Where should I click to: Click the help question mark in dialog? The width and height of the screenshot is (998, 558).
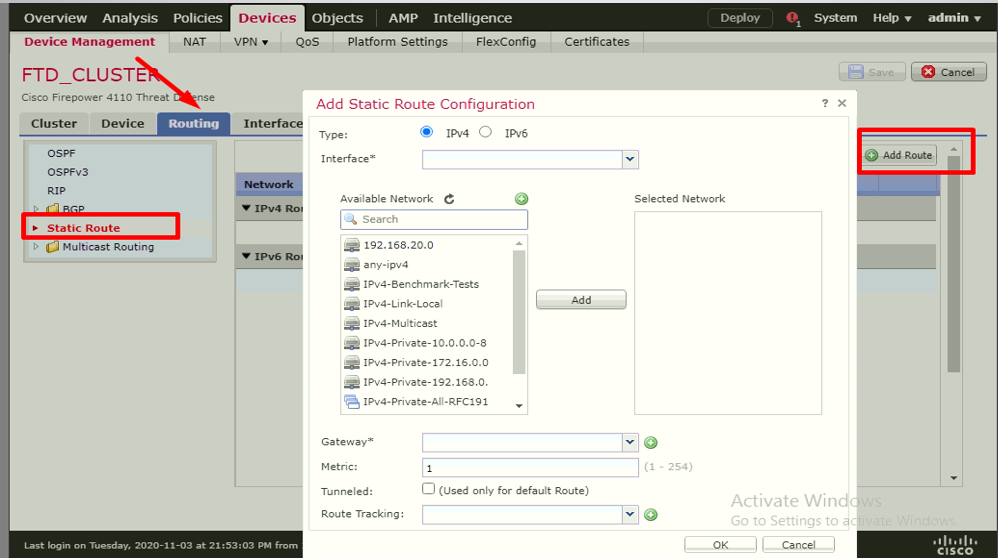tap(825, 103)
